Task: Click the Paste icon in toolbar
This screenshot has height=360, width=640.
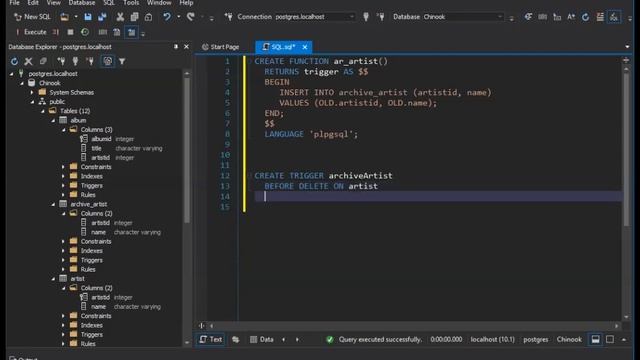Action: point(149,17)
